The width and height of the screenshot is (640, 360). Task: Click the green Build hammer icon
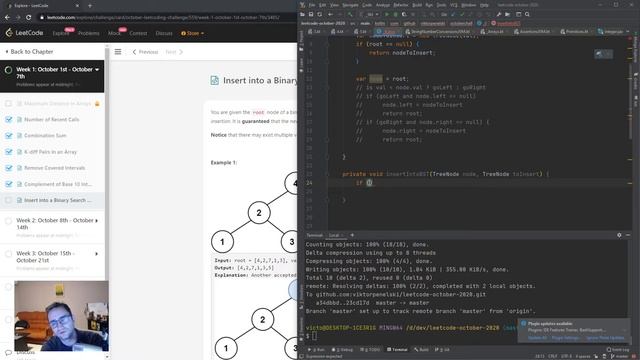(x=350, y=14)
